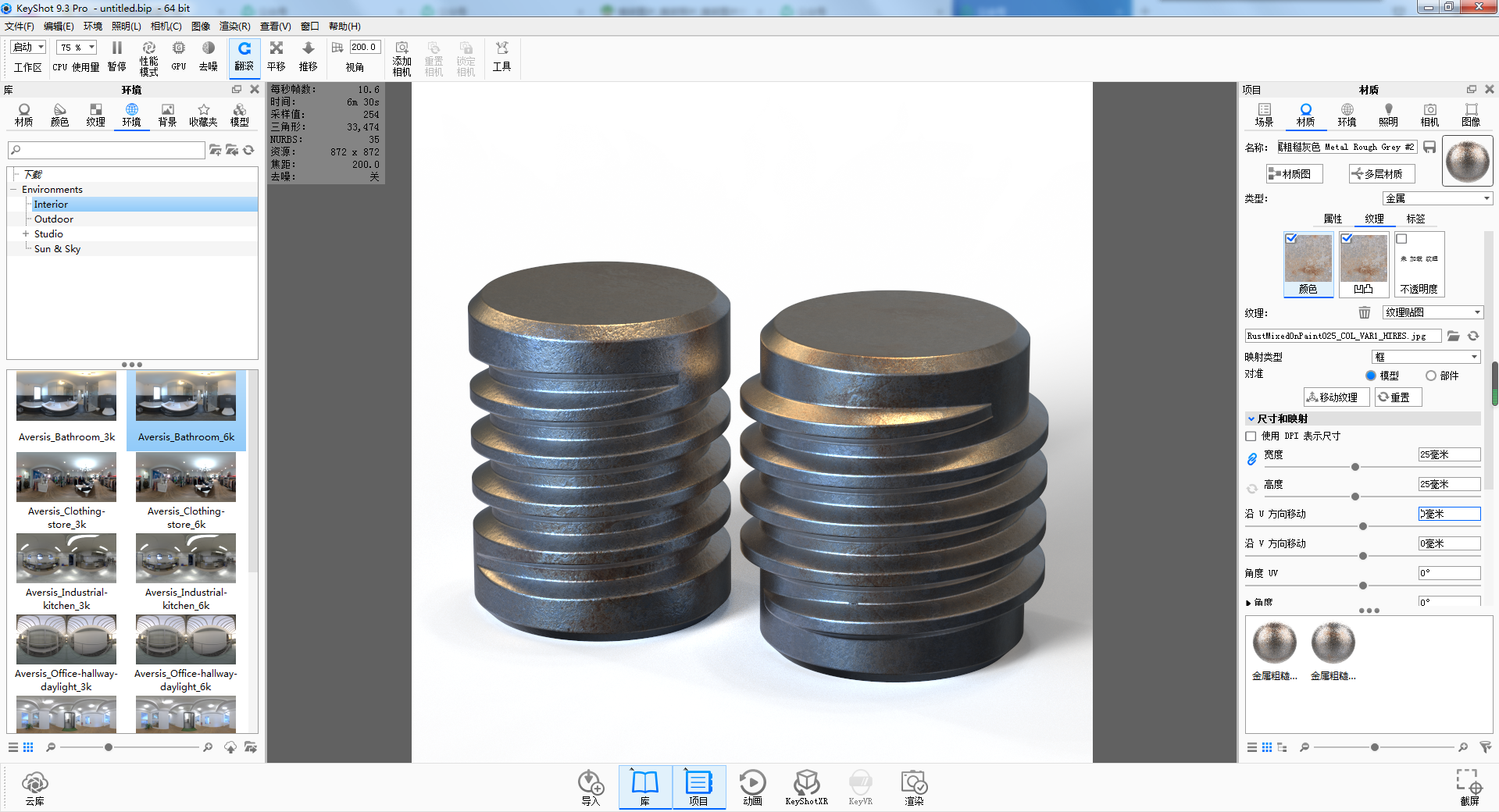Screen dimensions: 1499x812
Task: Open the performance mode (性能模式) toggle
Action: 148,59
